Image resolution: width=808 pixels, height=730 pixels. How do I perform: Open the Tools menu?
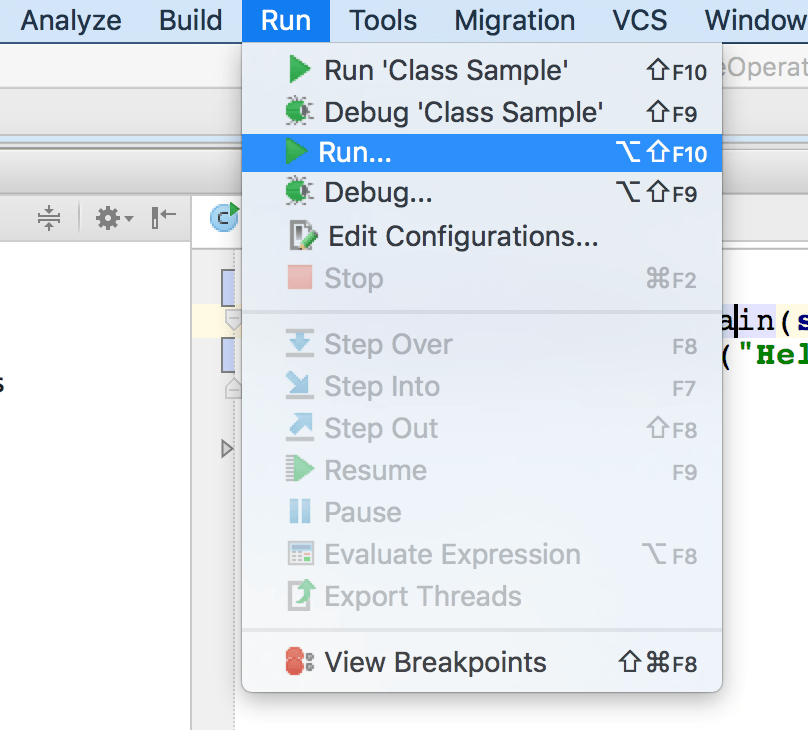[383, 20]
